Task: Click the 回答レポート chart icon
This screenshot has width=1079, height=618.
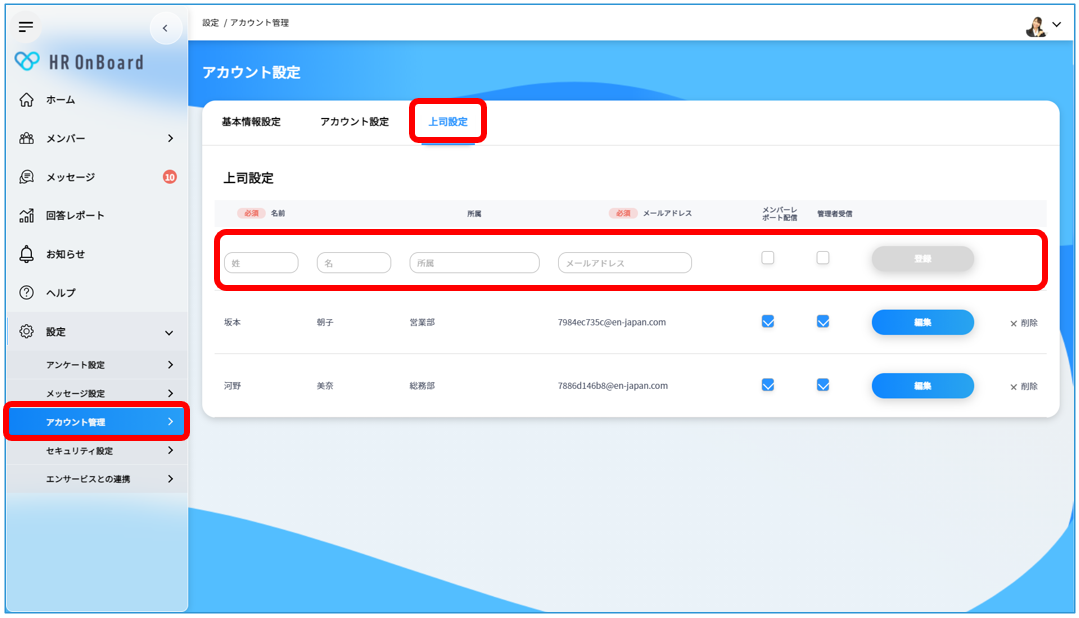Action: coord(26,215)
